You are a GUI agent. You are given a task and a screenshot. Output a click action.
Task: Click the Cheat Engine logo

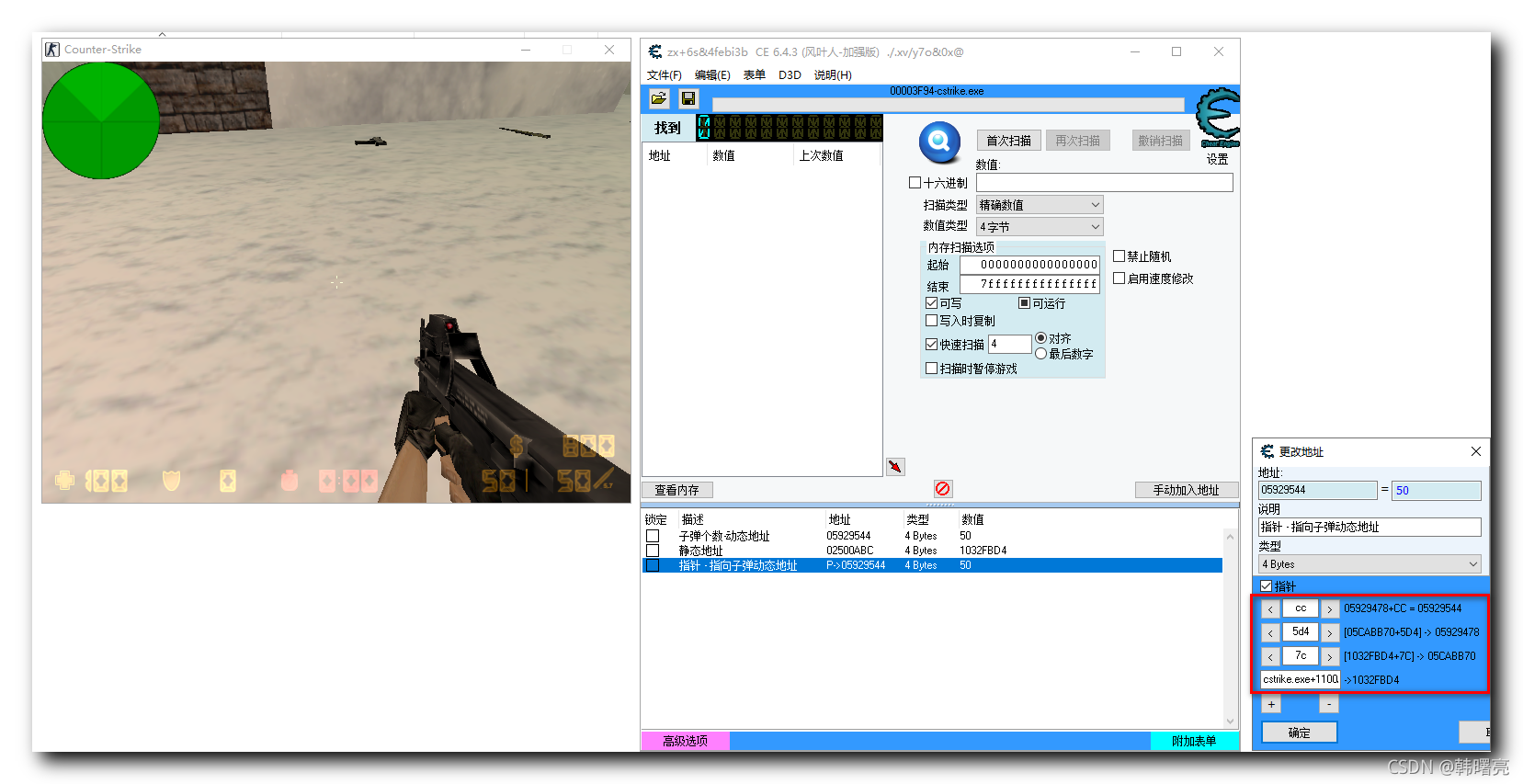pos(1219,117)
